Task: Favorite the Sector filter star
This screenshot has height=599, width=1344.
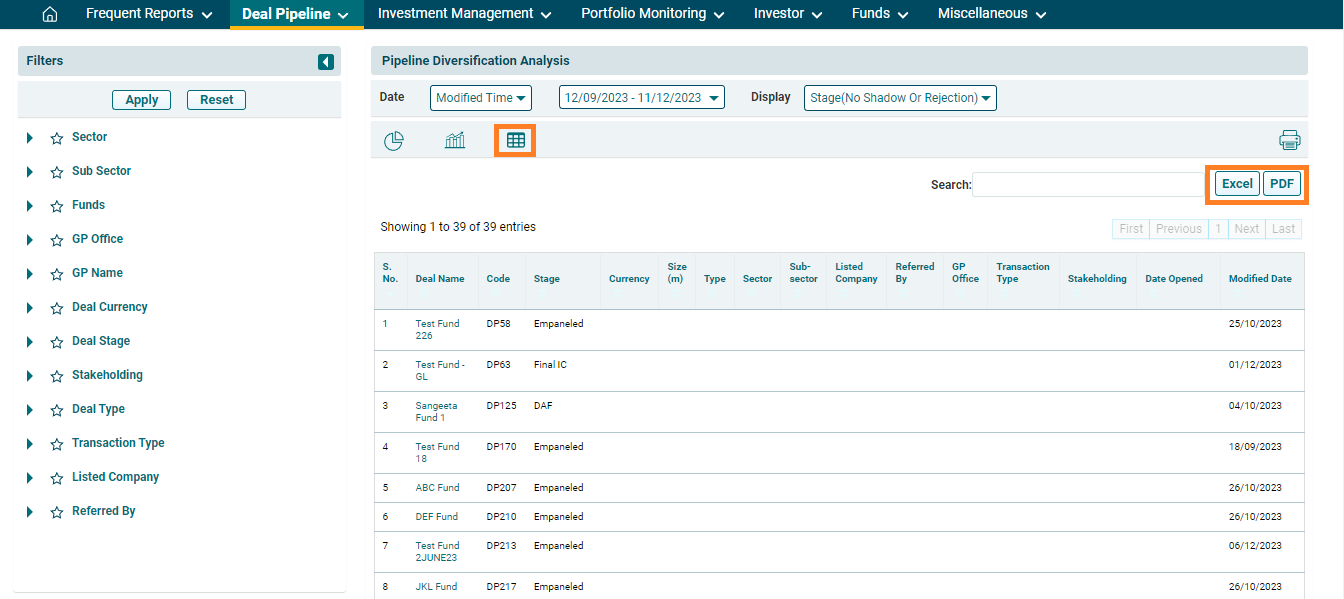Action: [x=57, y=138]
